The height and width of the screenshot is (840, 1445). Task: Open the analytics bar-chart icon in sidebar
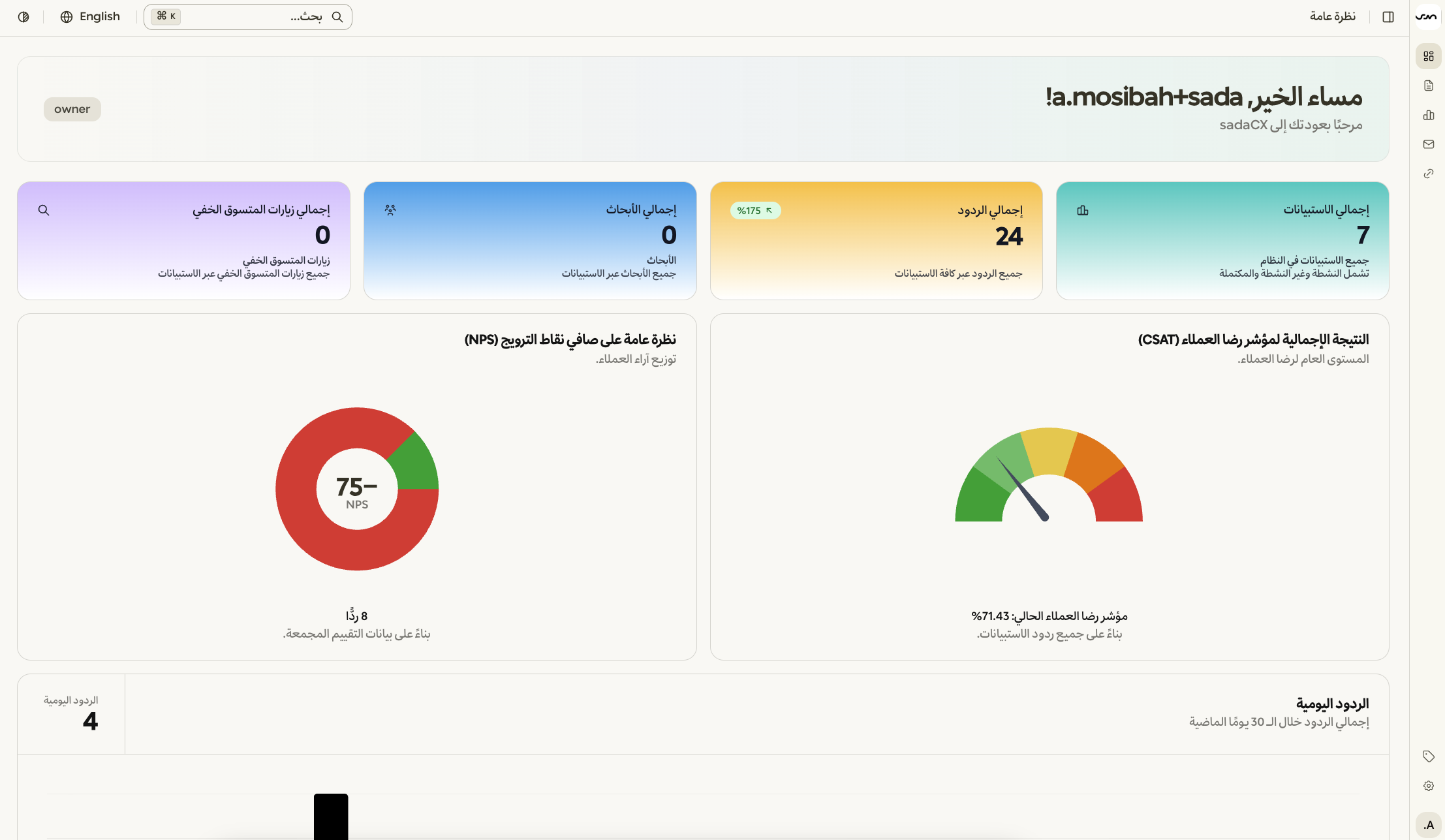pos(1429,115)
